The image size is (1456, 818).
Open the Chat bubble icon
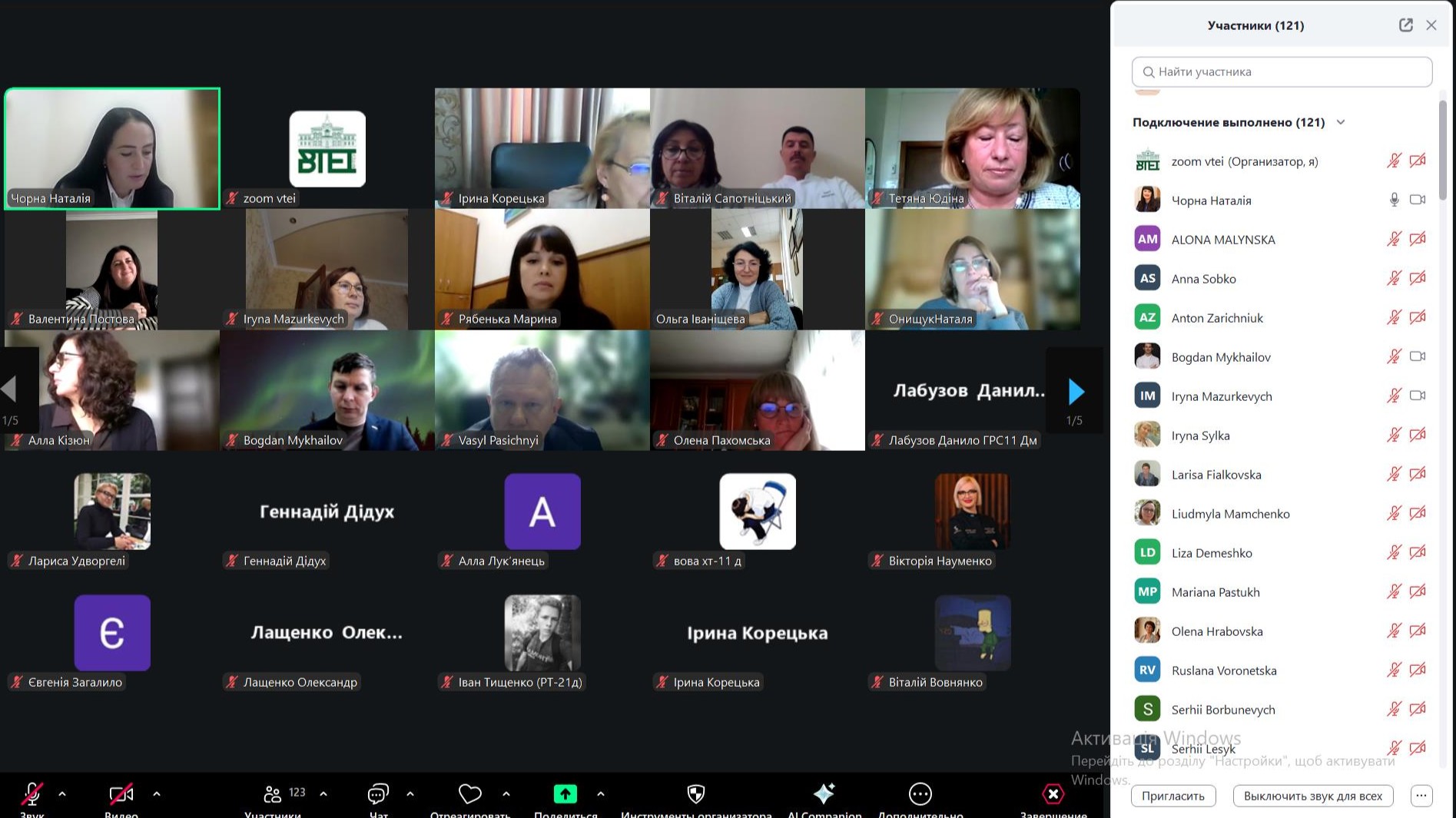pyautogui.click(x=378, y=793)
